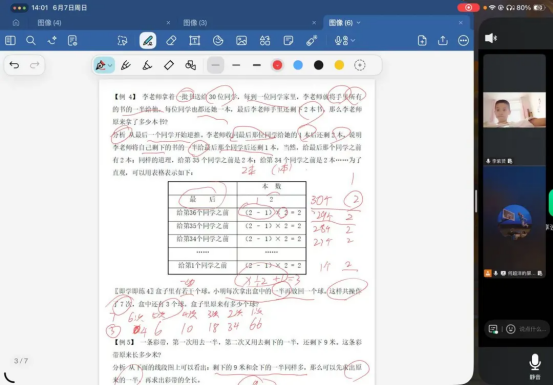This screenshot has width=553, height=385.
Task: Select the lasso selection tool
Action: [x=122, y=41]
